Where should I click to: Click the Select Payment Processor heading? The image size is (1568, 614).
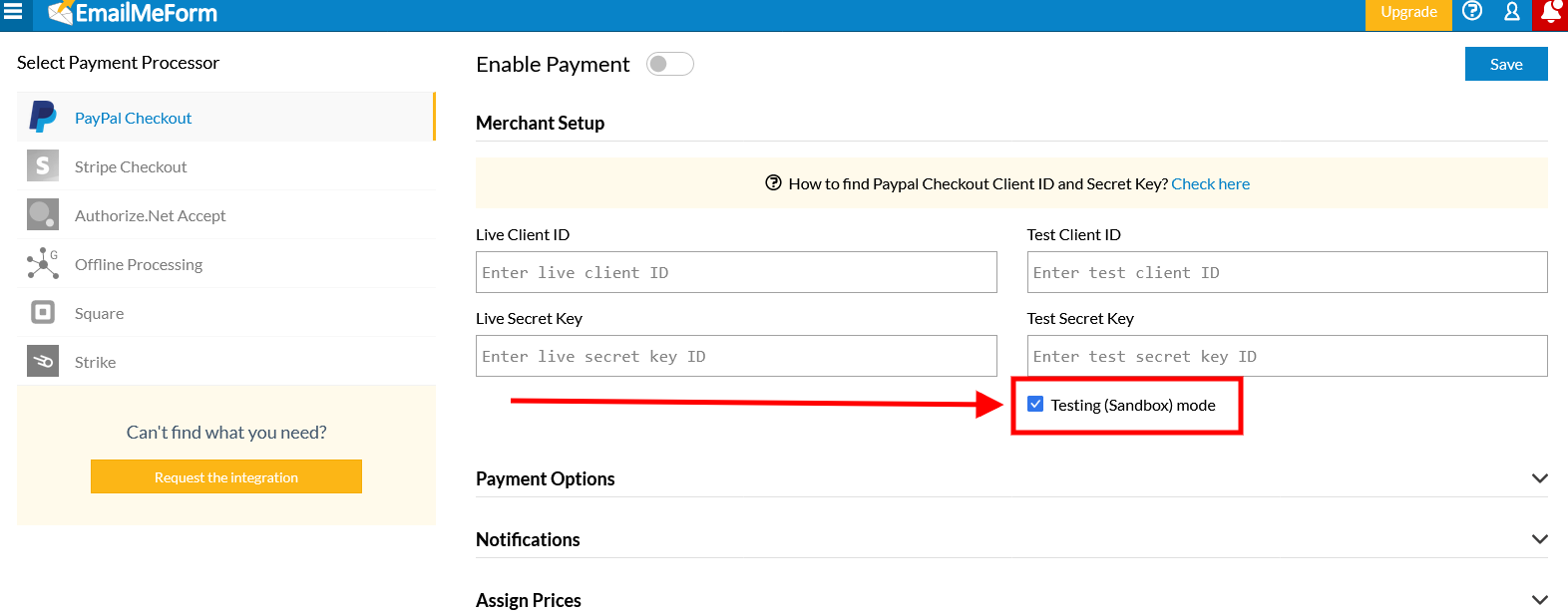point(118,62)
